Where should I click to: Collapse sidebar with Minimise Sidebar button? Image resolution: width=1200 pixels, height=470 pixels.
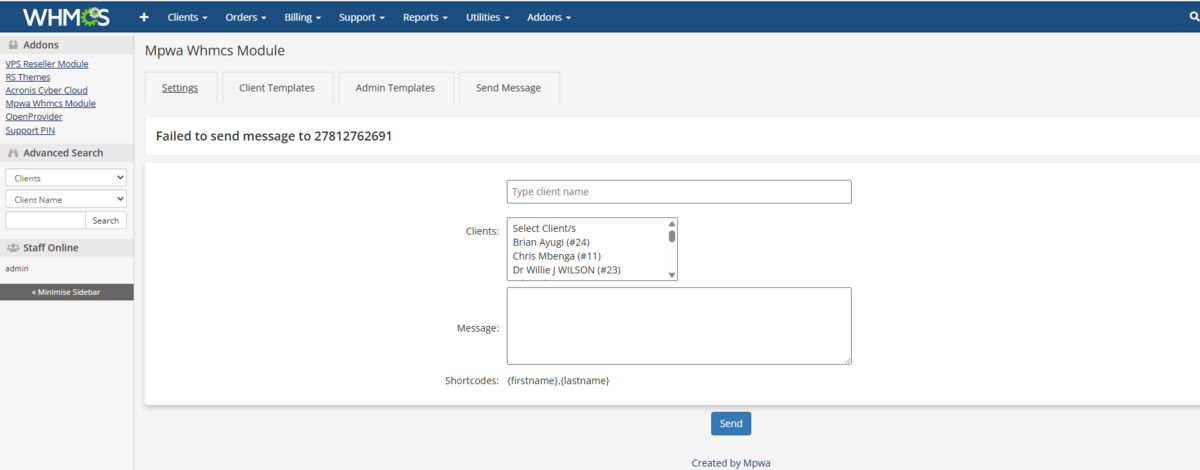[67, 292]
